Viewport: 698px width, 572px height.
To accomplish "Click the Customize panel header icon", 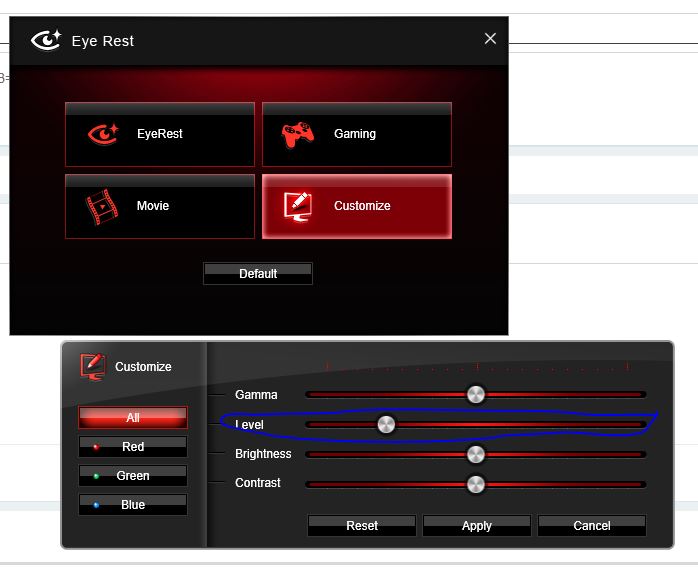I will click(93, 367).
